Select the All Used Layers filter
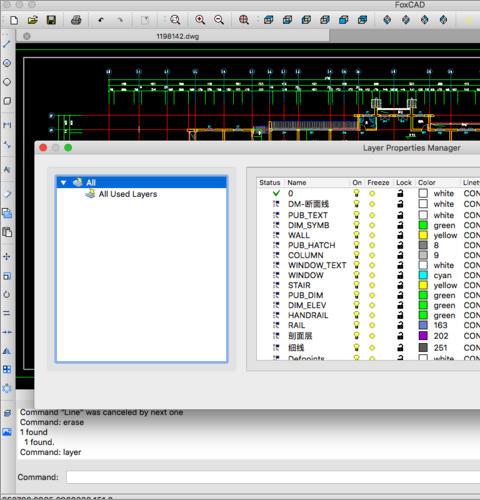Image resolution: width=480 pixels, height=500 pixels. (128, 194)
